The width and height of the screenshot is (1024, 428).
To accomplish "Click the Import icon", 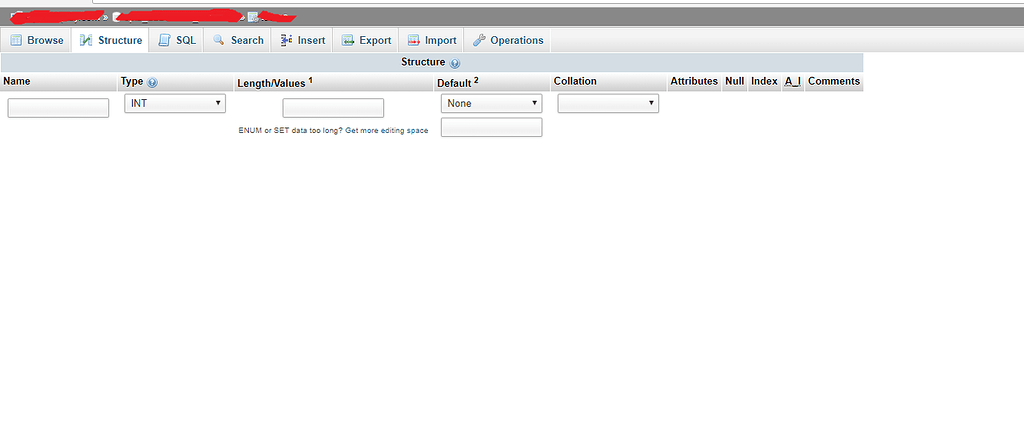I will [413, 40].
